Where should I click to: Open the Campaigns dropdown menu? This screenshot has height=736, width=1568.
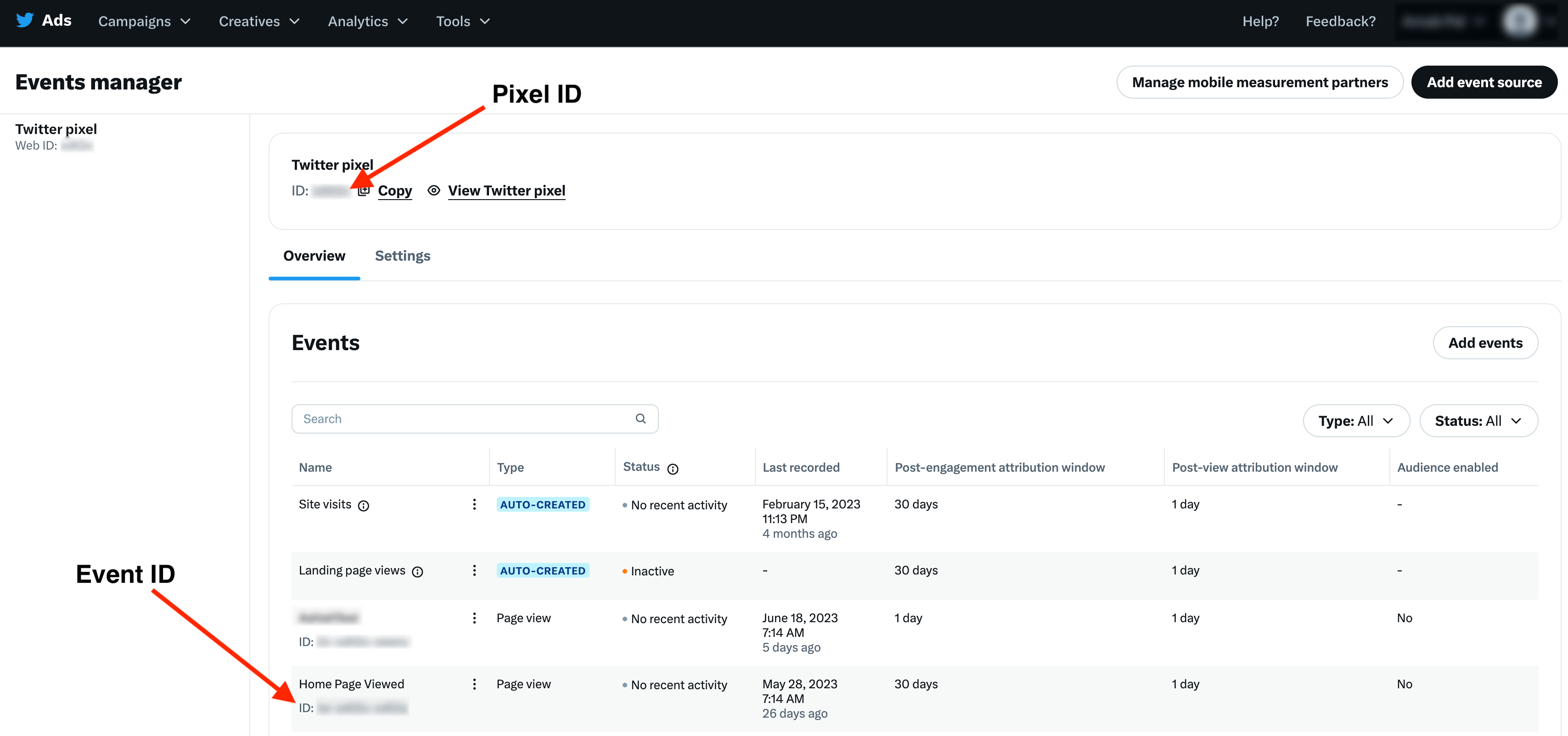tap(144, 21)
